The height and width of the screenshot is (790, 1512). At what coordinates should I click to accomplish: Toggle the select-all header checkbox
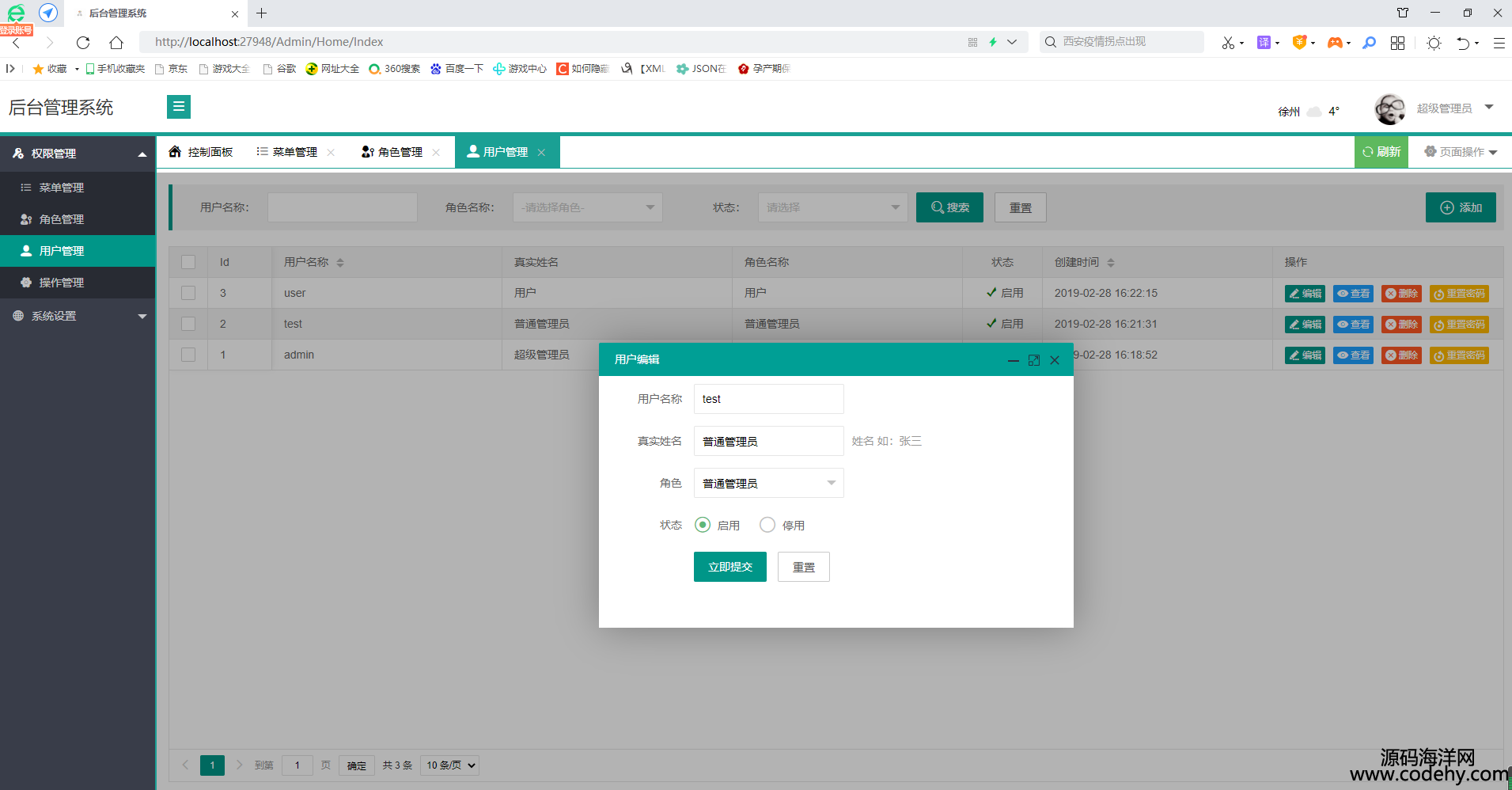tap(188, 262)
